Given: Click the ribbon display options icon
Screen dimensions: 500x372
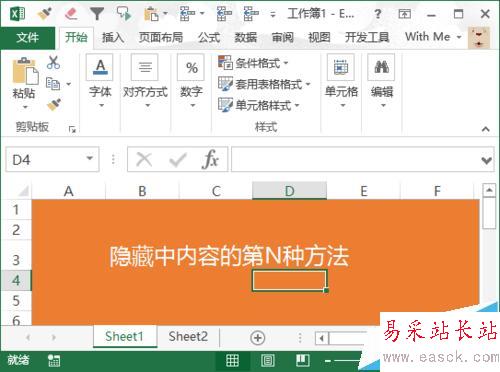Looking at the screenshot, I should [x=404, y=14].
